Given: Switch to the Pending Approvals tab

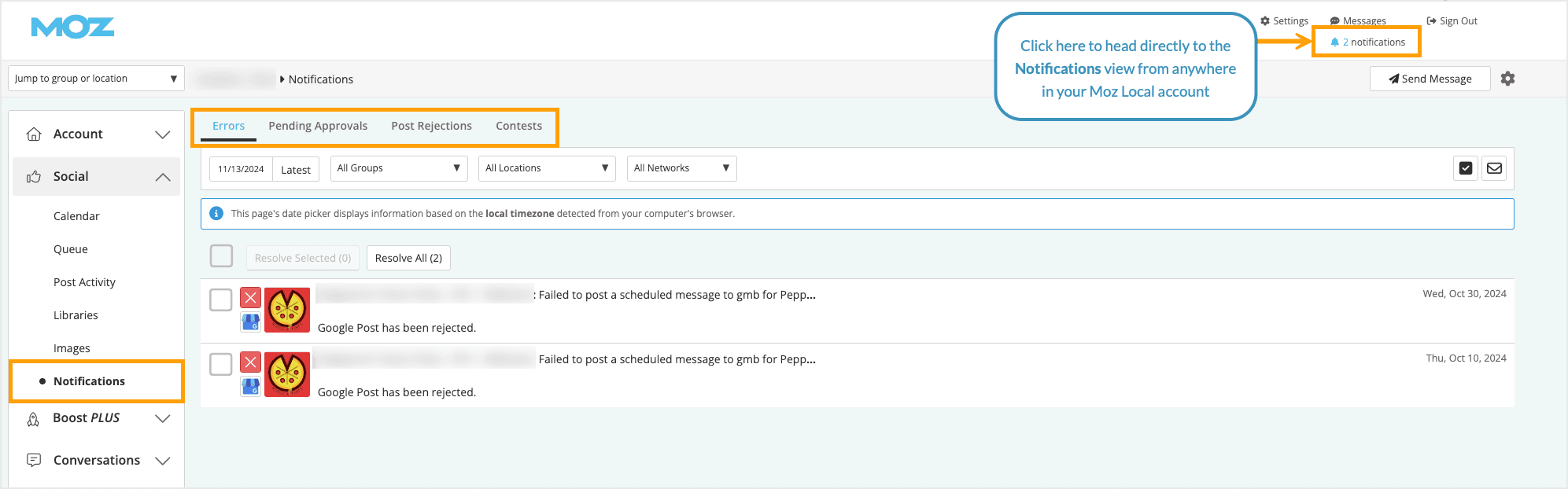Looking at the screenshot, I should pyautogui.click(x=318, y=126).
